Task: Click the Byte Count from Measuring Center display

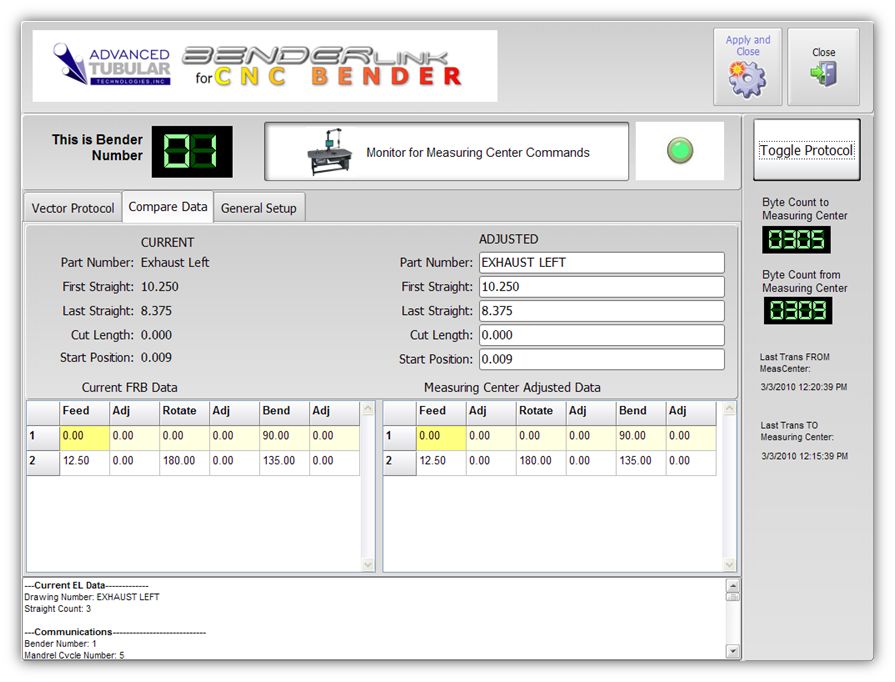Action: click(x=796, y=311)
